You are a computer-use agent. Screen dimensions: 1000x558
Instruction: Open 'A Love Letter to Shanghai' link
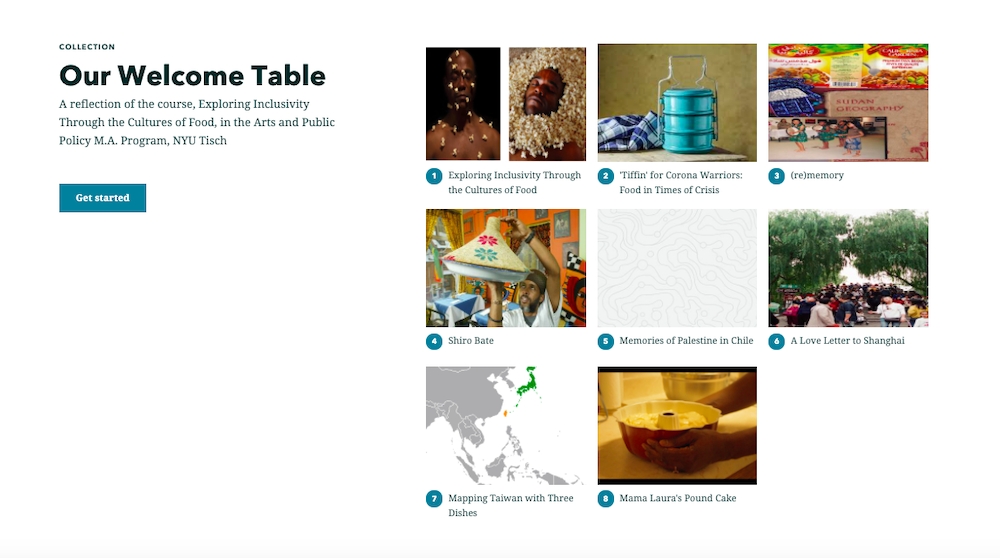point(847,341)
